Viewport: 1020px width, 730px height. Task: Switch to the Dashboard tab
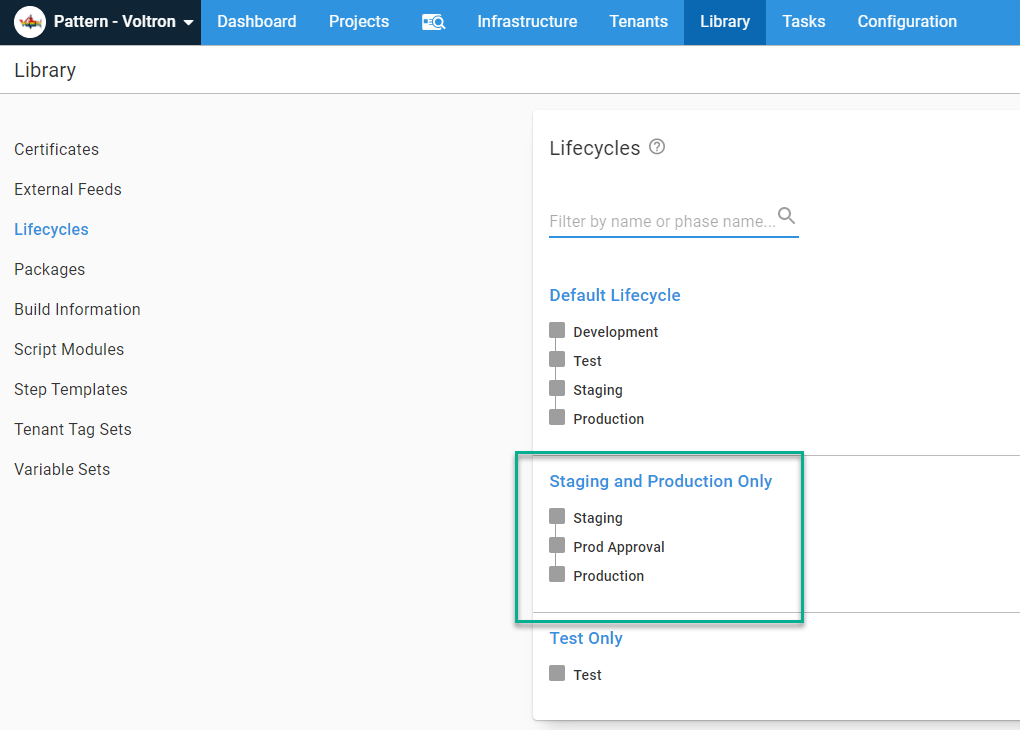256,21
